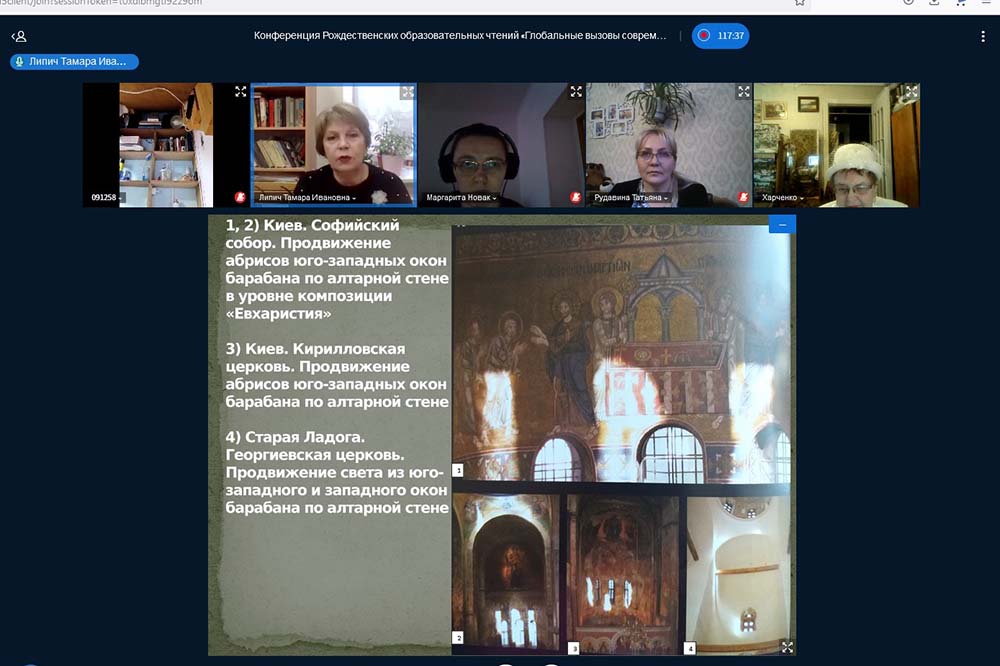1000x666 pixels.
Task: Click muted mic icon on Маргарита Новак tile
Action: pos(575,198)
